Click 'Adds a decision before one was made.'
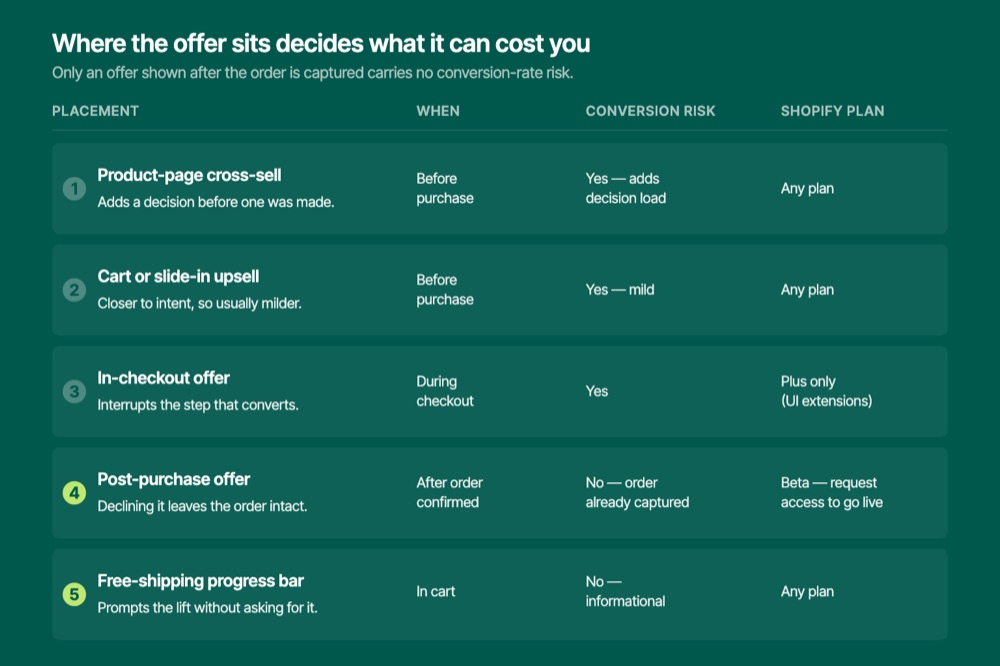The image size is (1000, 666). [x=216, y=202]
